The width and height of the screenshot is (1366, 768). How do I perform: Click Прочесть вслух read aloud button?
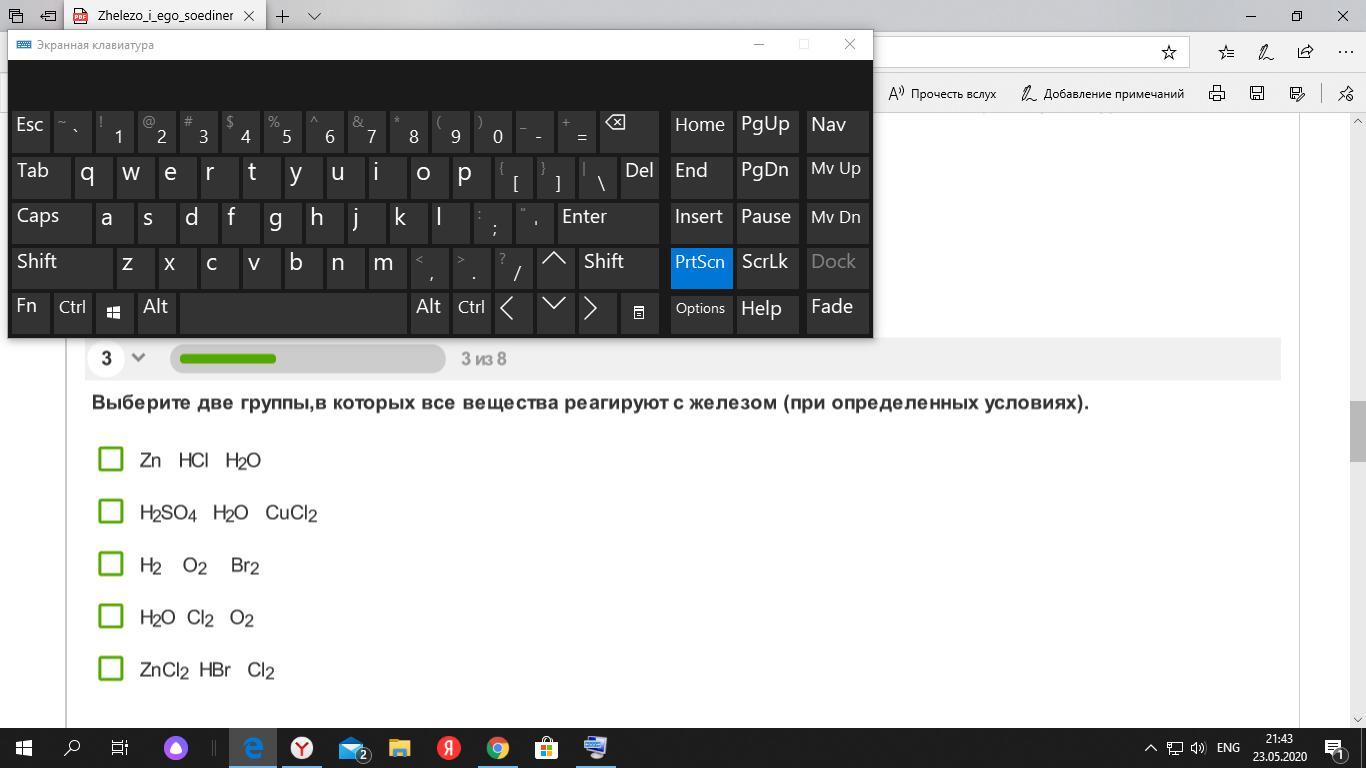942,93
